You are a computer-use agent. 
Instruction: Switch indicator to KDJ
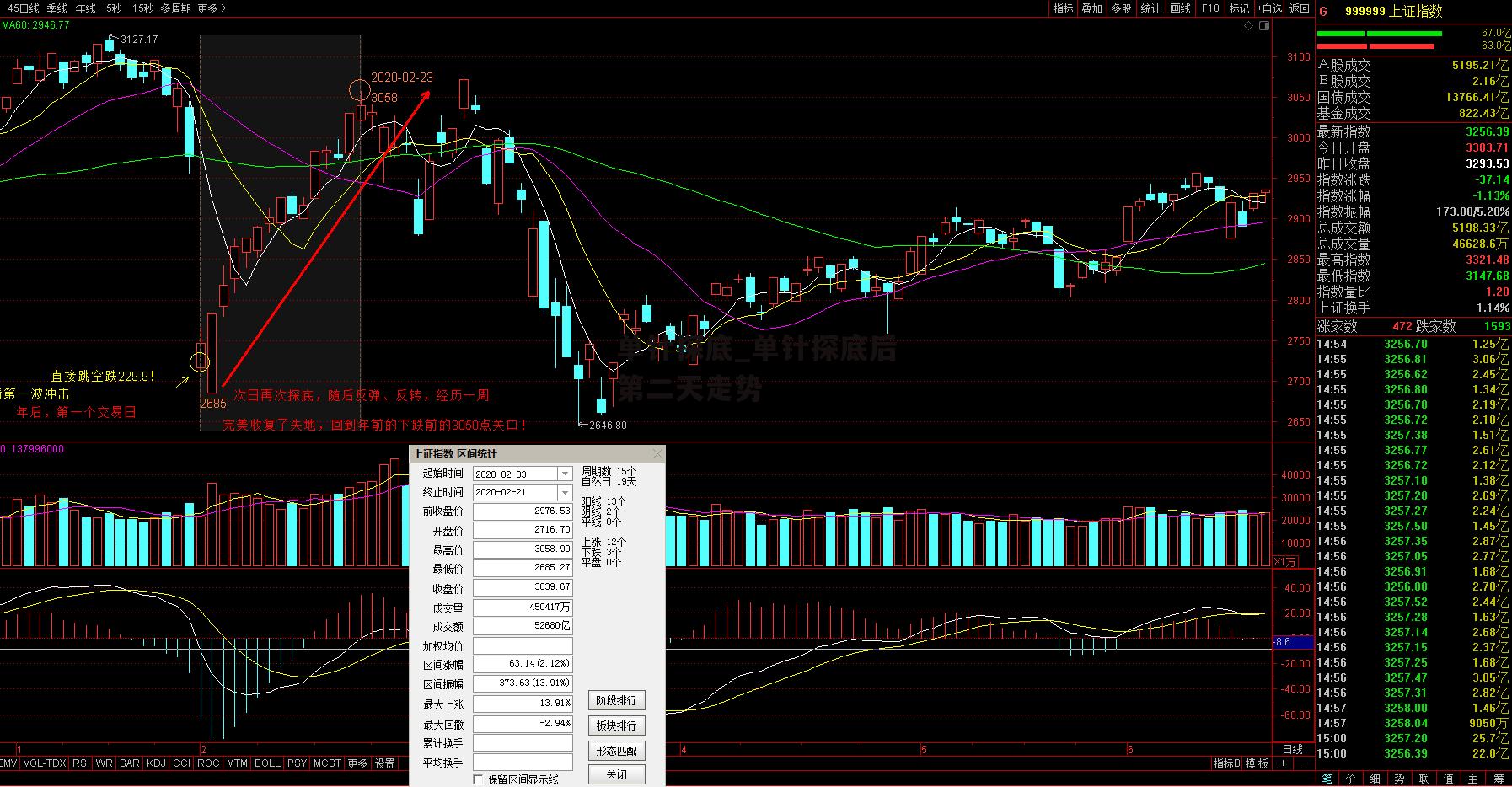point(156,763)
